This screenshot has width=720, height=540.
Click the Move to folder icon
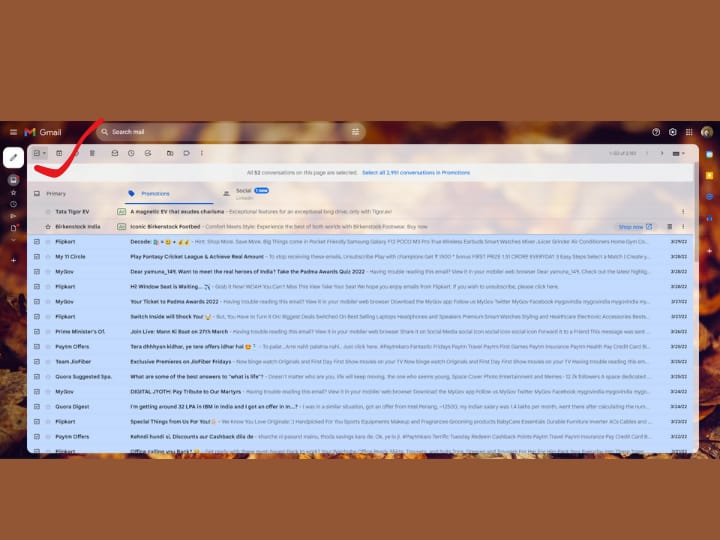[169, 153]
